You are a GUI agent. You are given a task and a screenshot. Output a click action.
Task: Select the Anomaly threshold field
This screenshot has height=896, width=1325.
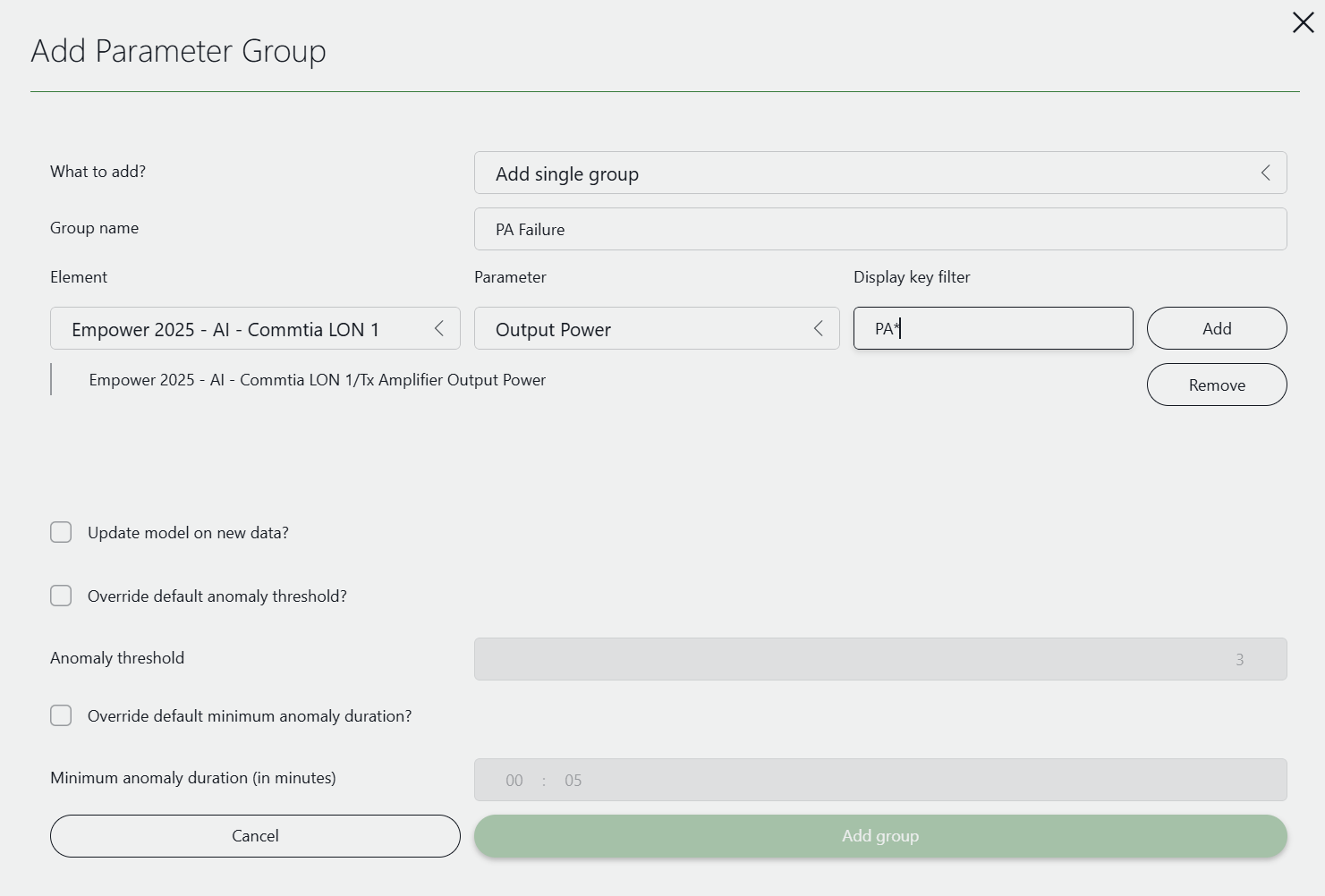pyautogui.click(x=879, y=659)
